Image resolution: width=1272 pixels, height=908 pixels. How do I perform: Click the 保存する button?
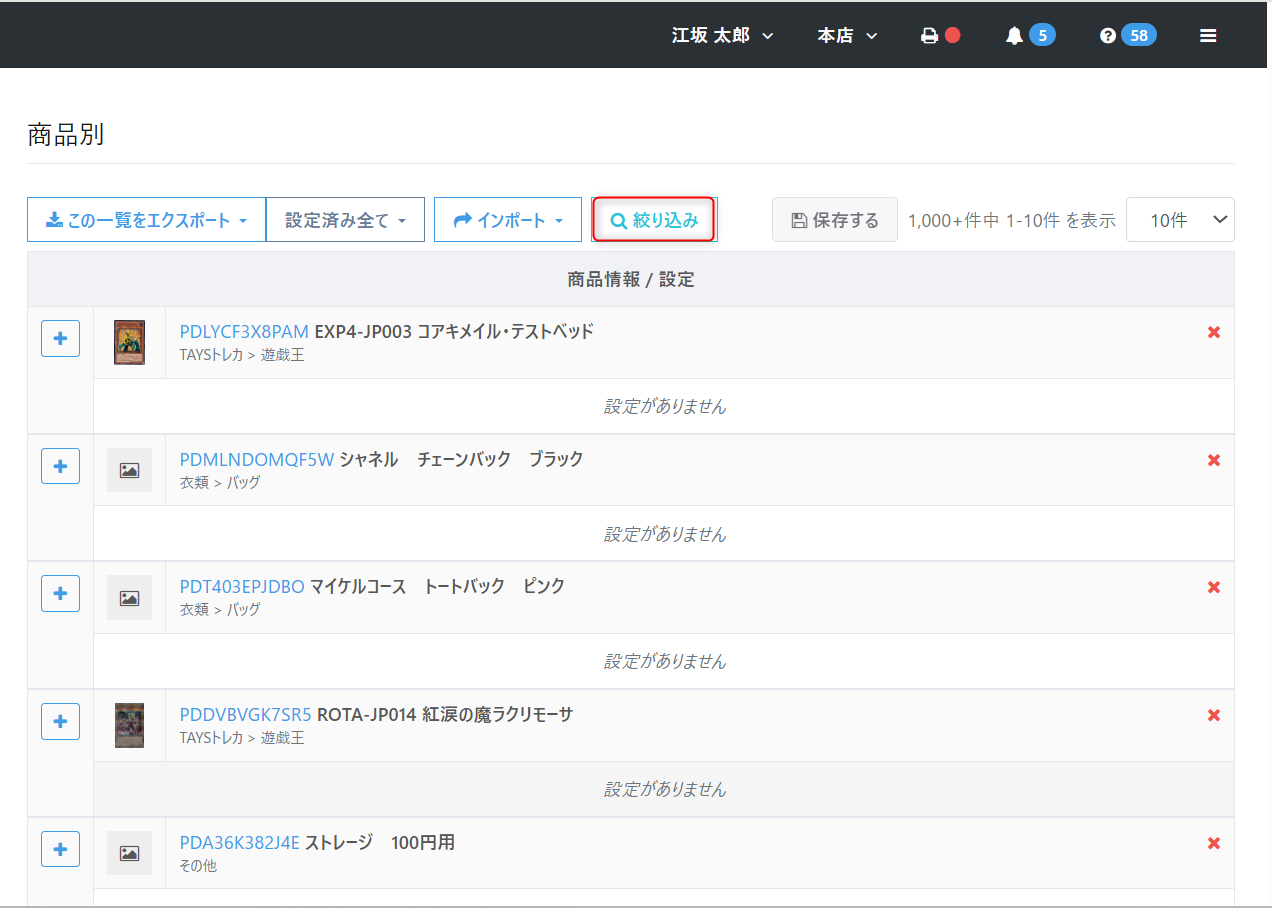[834, 220]
